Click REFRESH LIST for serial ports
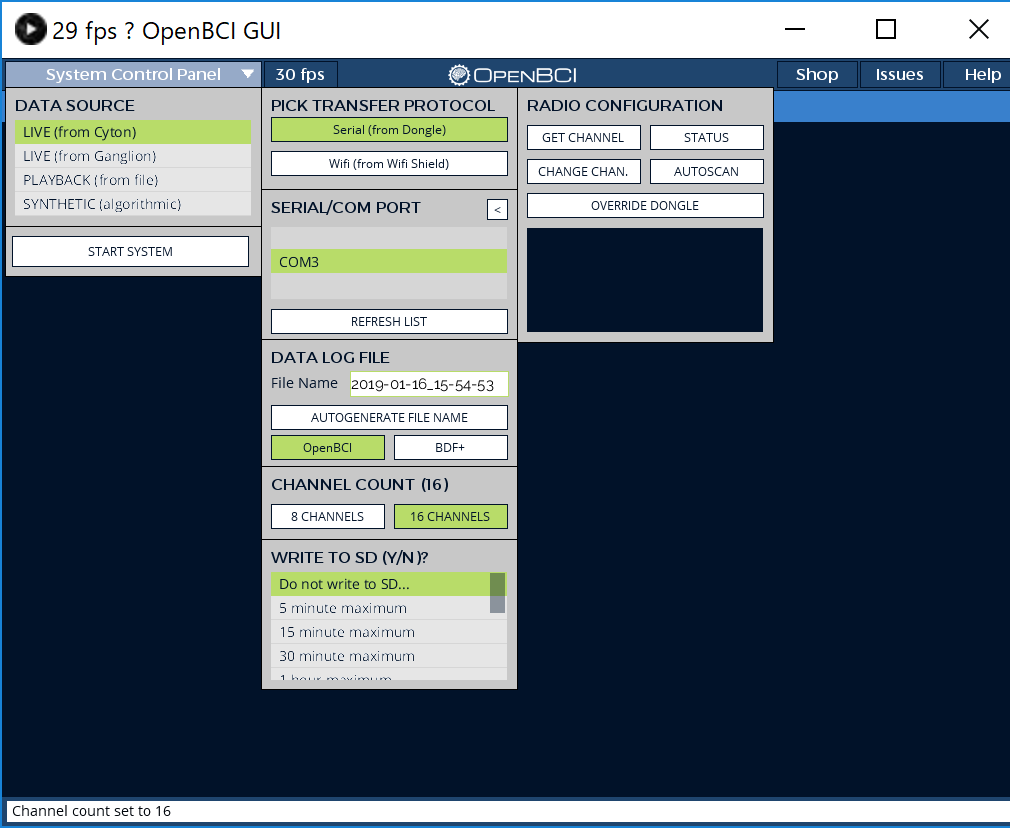This screenshot has height=828, width=1010. 389,322
